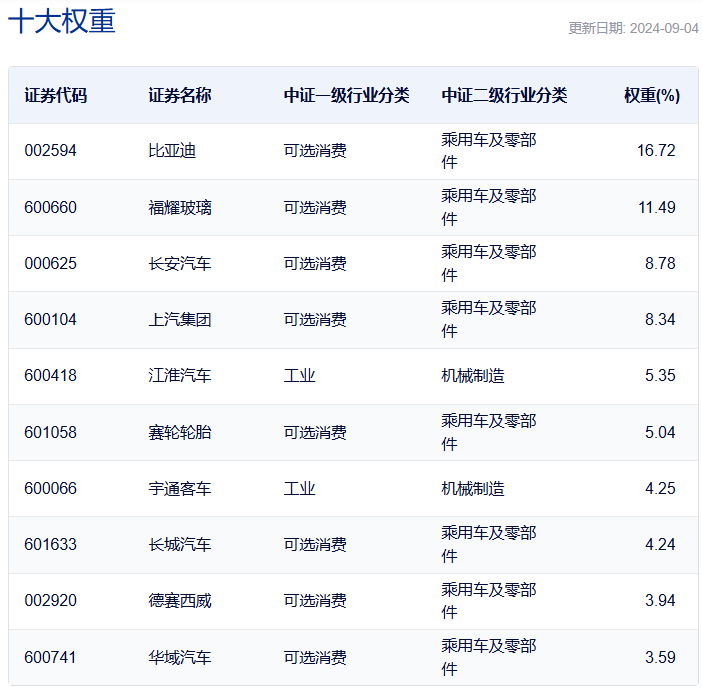
Task: Click 可选消费 in the 德赛西威 row
Action: pos(315,601)
